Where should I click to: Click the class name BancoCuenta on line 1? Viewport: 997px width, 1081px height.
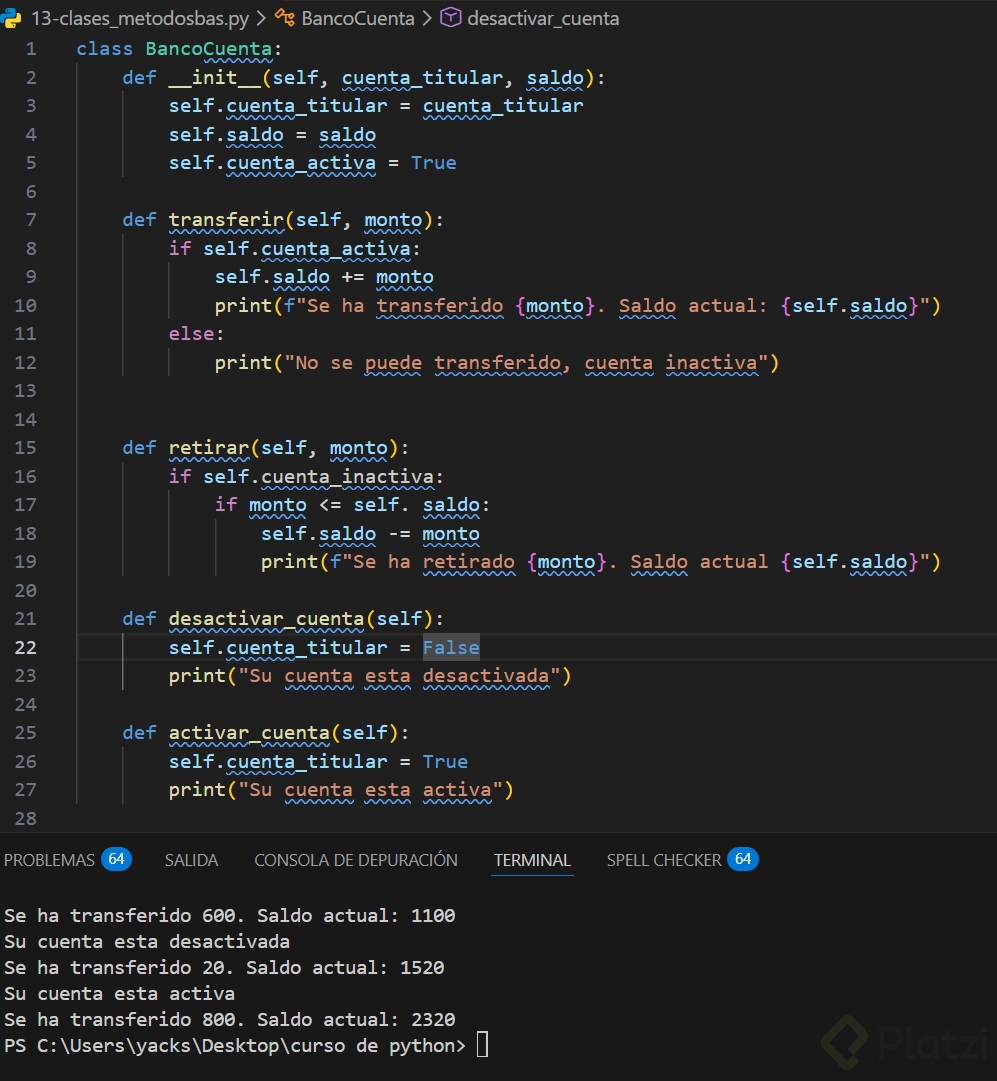point(209,49)
